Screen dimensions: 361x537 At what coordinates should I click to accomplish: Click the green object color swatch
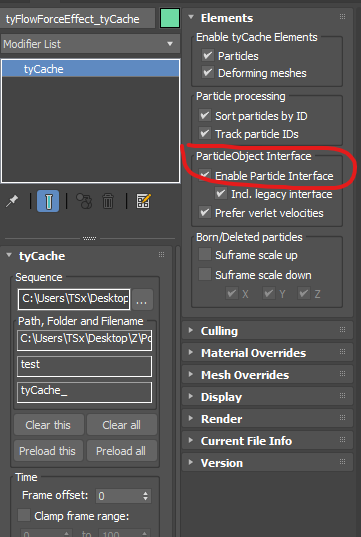point(170,18)
